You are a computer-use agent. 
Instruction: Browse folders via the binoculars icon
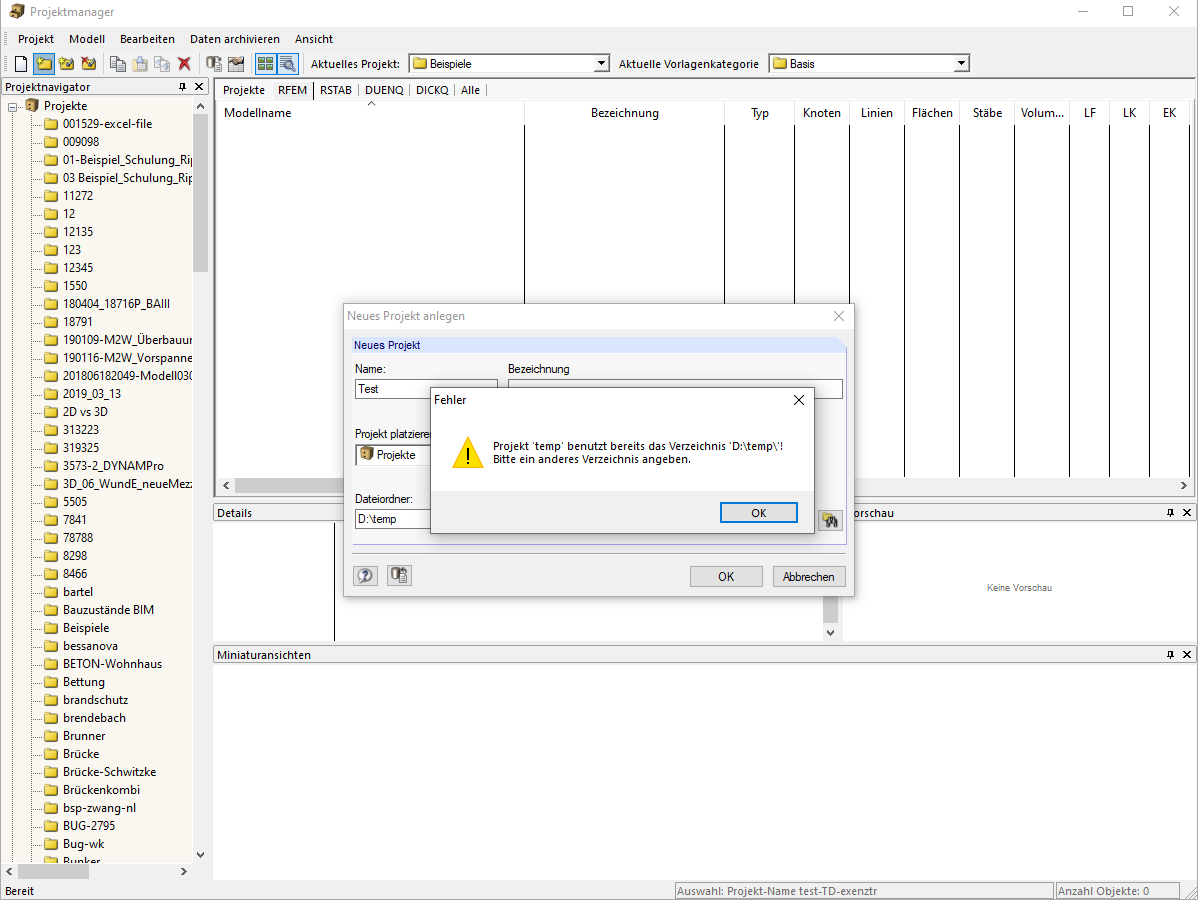click(830, 519)
